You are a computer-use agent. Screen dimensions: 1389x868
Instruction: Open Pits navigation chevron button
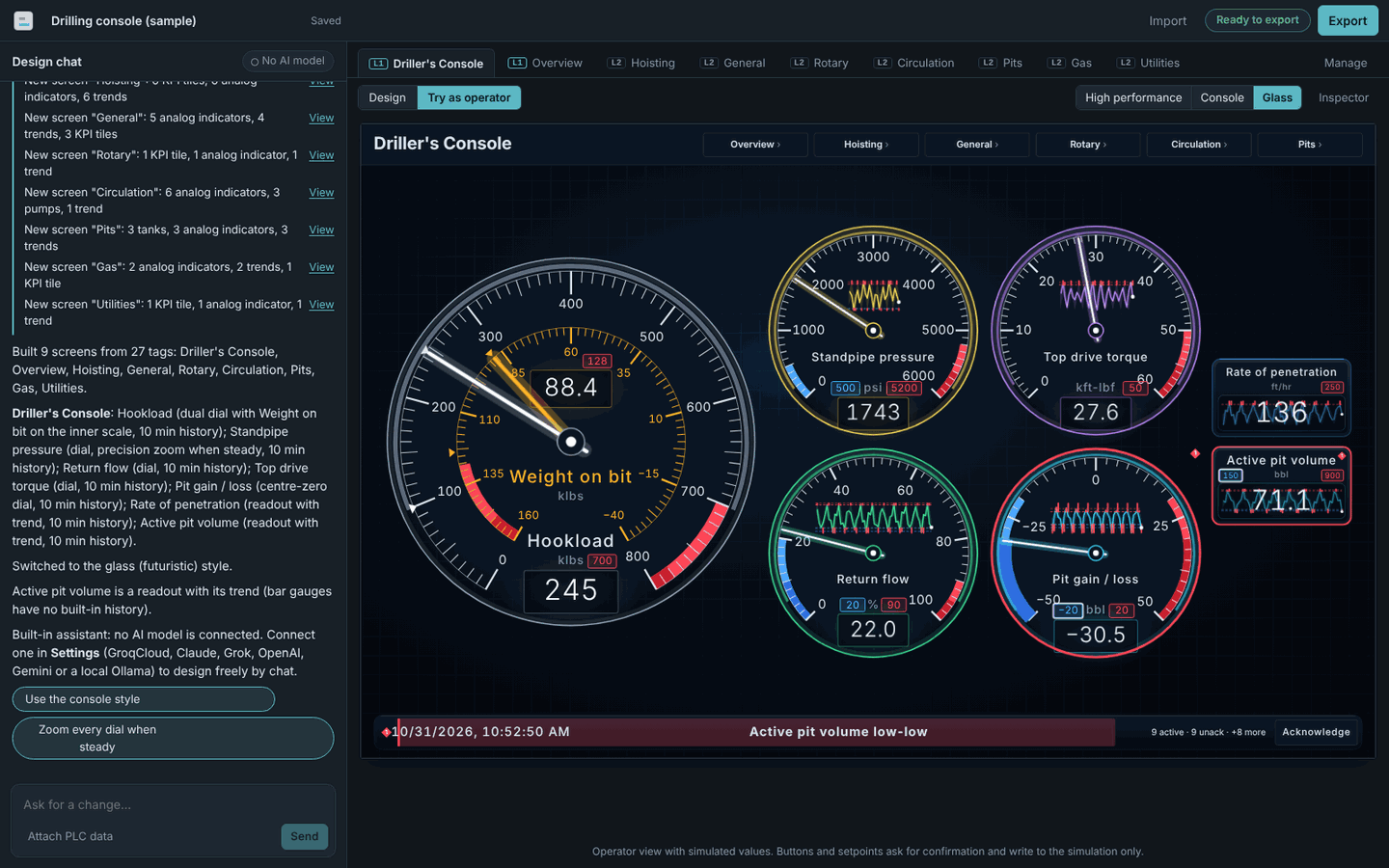pos(1310,145)
